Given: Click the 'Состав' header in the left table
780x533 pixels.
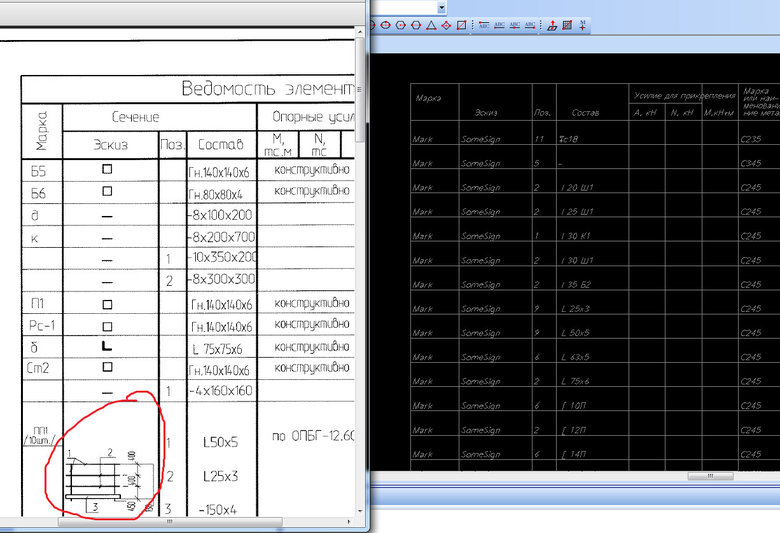Looking at the screenshot, I should point(221,145).
